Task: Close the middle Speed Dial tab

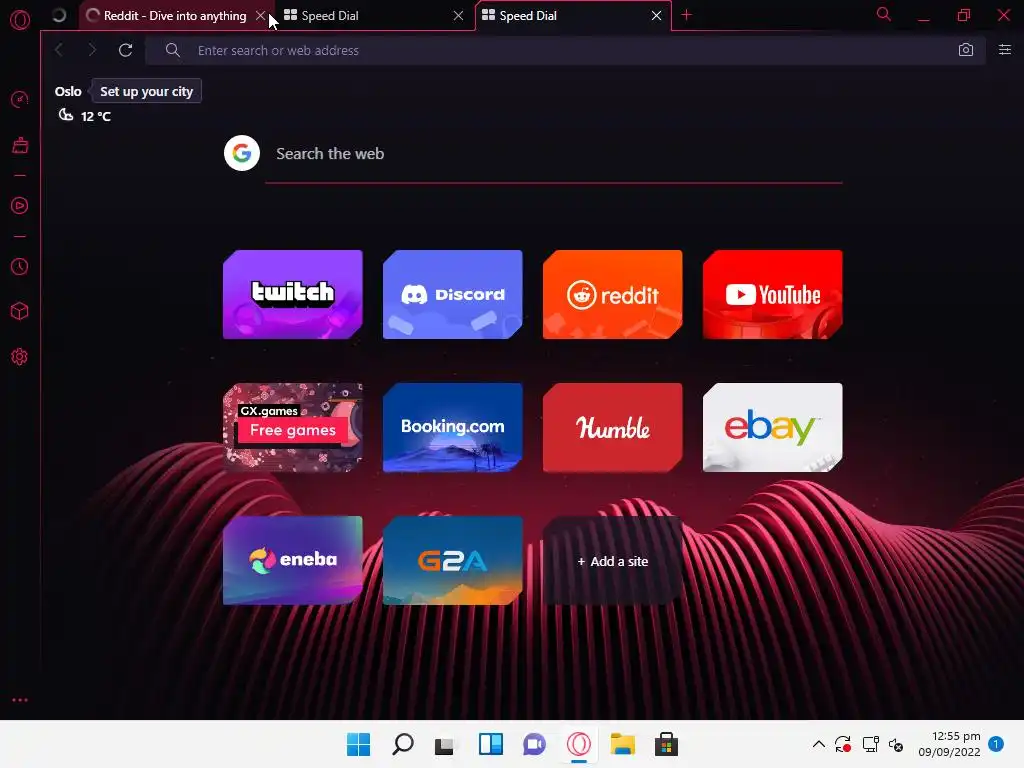Action: coord(458,16)
